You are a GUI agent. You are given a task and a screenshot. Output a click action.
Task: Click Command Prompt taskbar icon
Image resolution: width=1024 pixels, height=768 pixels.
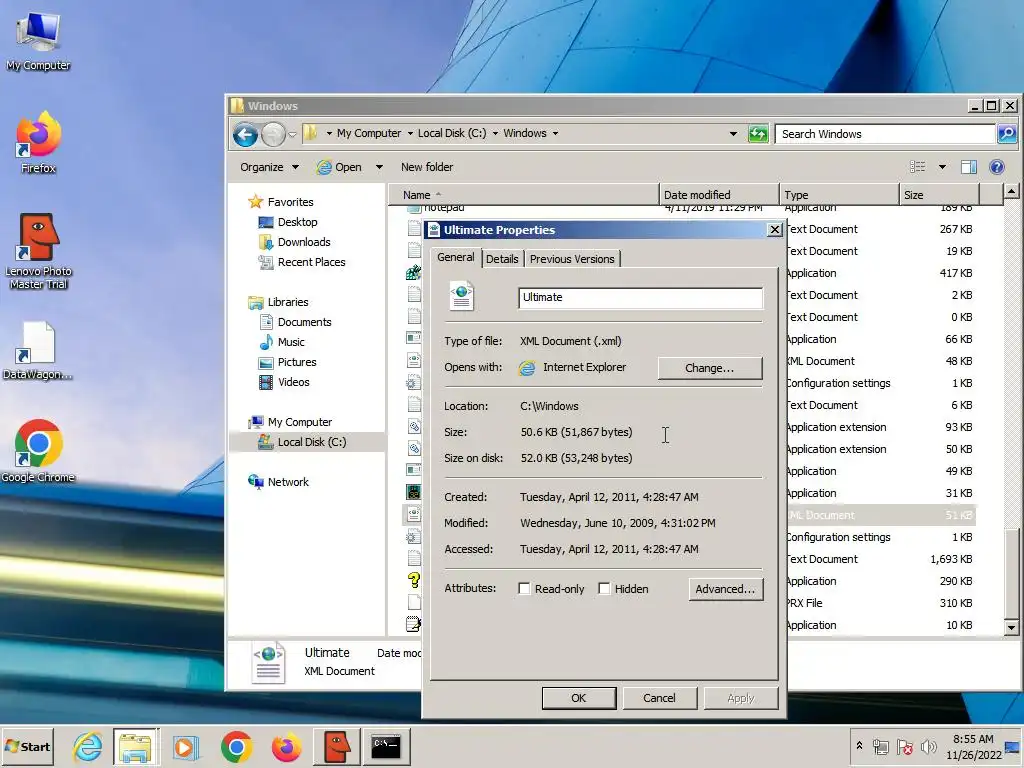pyautogui.click(x=386, y=746)
